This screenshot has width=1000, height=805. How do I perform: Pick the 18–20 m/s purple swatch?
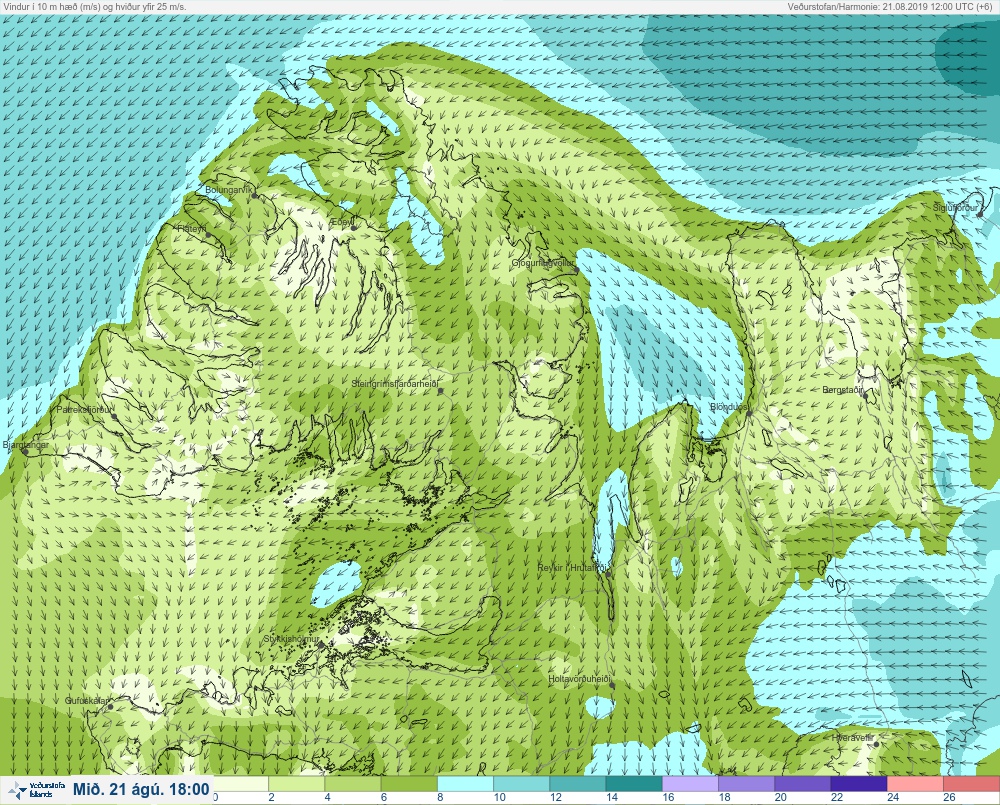747,783
